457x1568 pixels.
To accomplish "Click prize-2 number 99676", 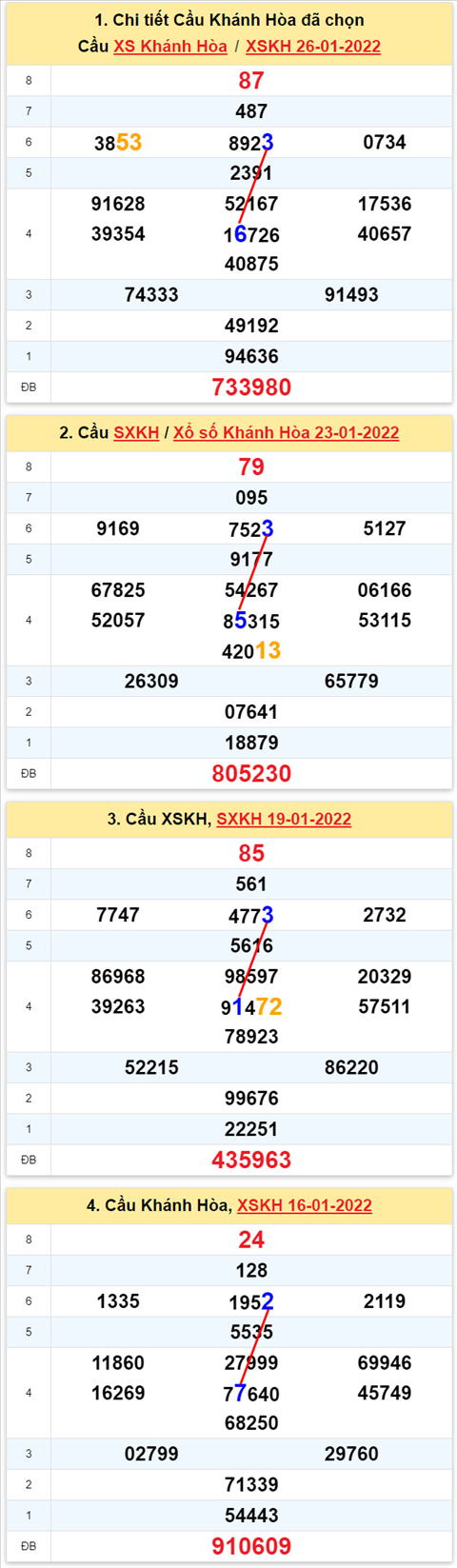I will click(251, 1099).
